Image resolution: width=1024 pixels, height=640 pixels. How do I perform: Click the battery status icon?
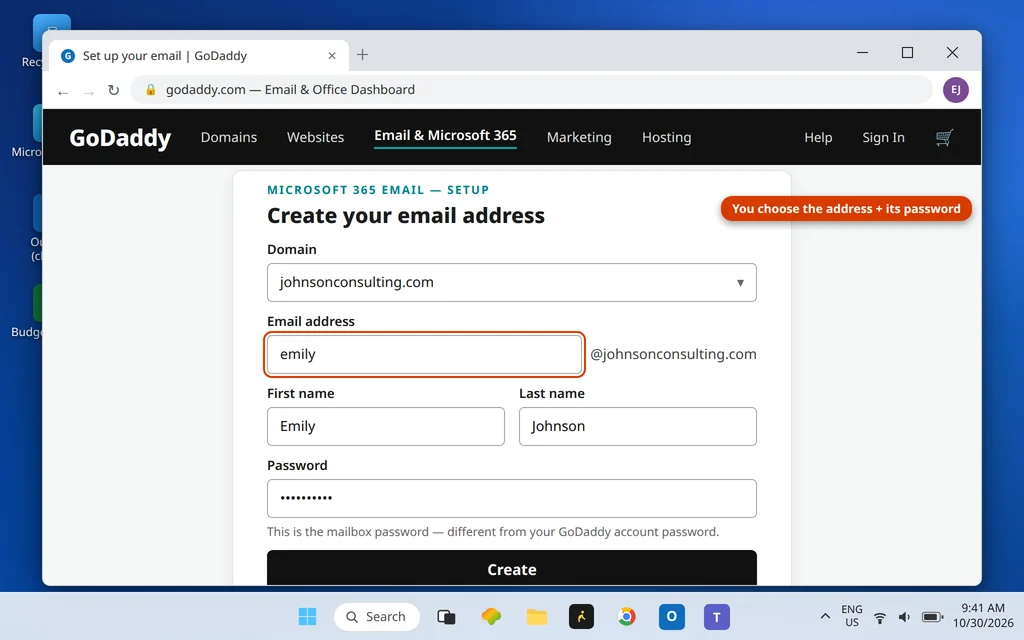coord(932,617)
